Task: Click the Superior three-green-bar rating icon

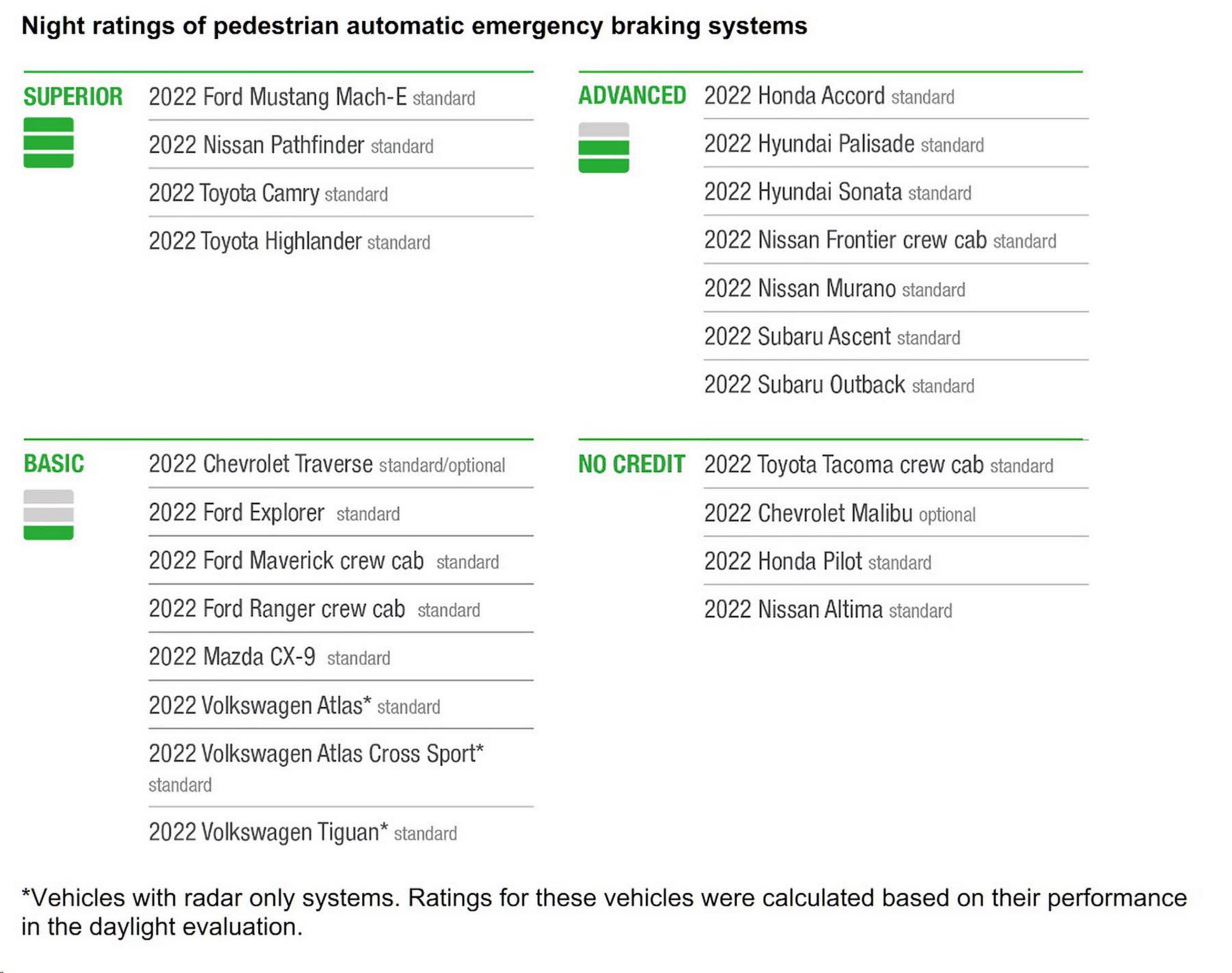Action: (x=48, y=142)
